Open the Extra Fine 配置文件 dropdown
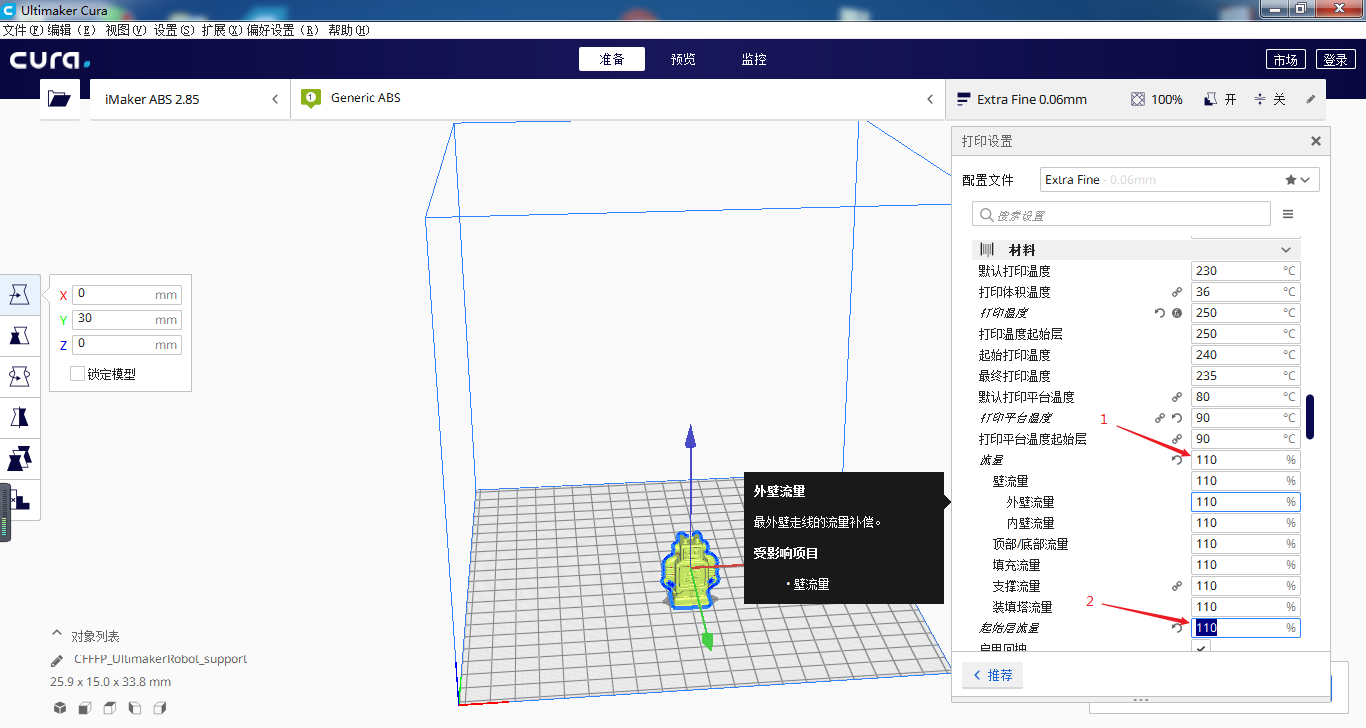The height and width of the screenshot is (728, 1366). (1180, 180)
